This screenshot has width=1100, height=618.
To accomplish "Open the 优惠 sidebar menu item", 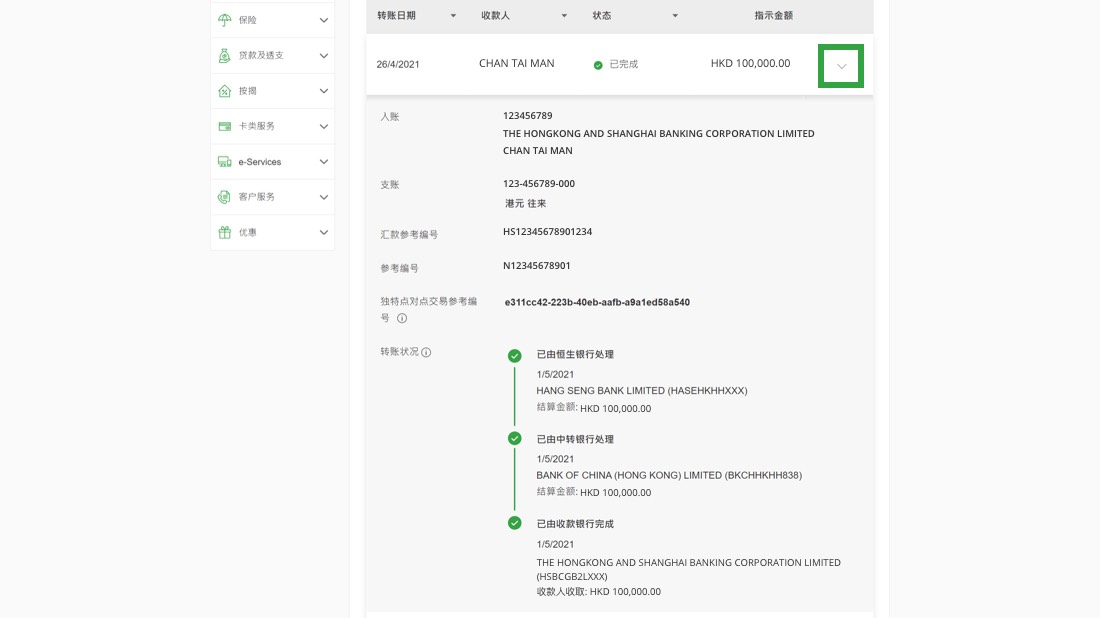I will coord(272,232).
